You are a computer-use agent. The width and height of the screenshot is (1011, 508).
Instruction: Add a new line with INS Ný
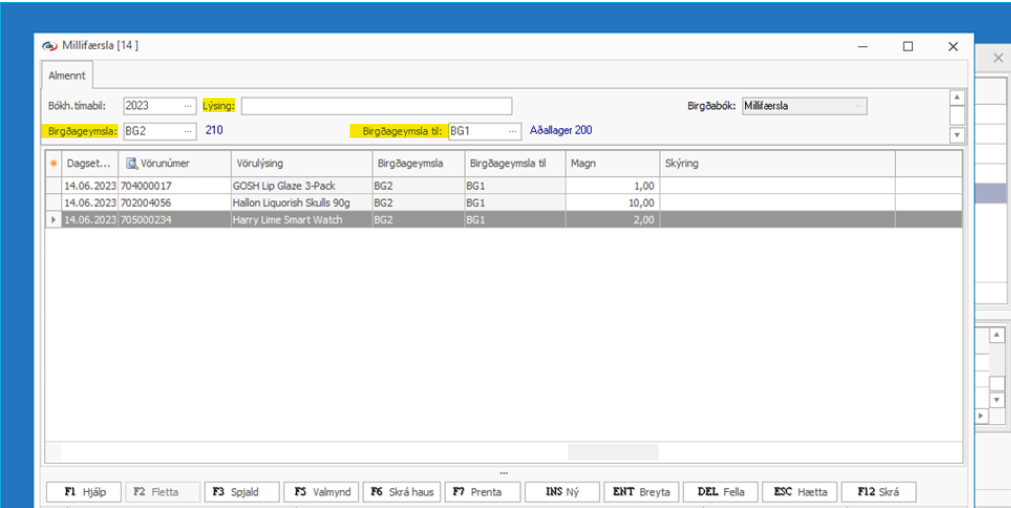563,492
